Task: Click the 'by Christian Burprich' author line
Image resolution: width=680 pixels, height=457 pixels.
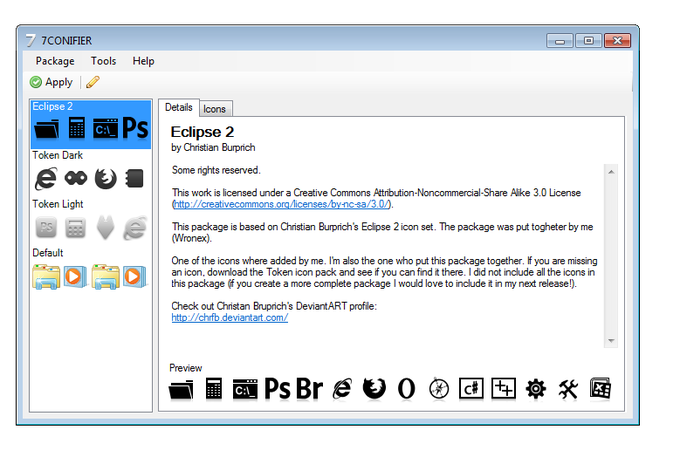Action: [x=213, y=147]
